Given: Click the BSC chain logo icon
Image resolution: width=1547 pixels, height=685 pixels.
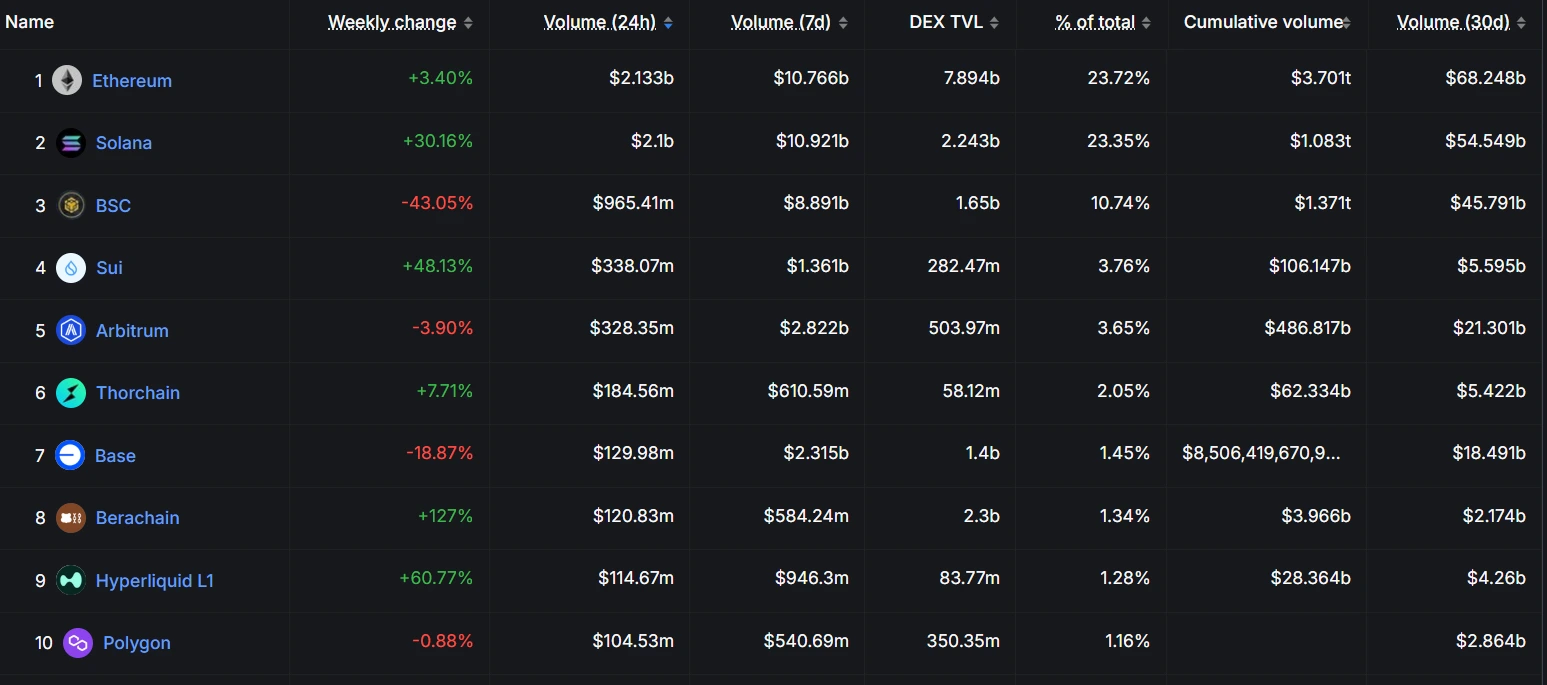Looking at the screenshot, I should click(71, 205).
